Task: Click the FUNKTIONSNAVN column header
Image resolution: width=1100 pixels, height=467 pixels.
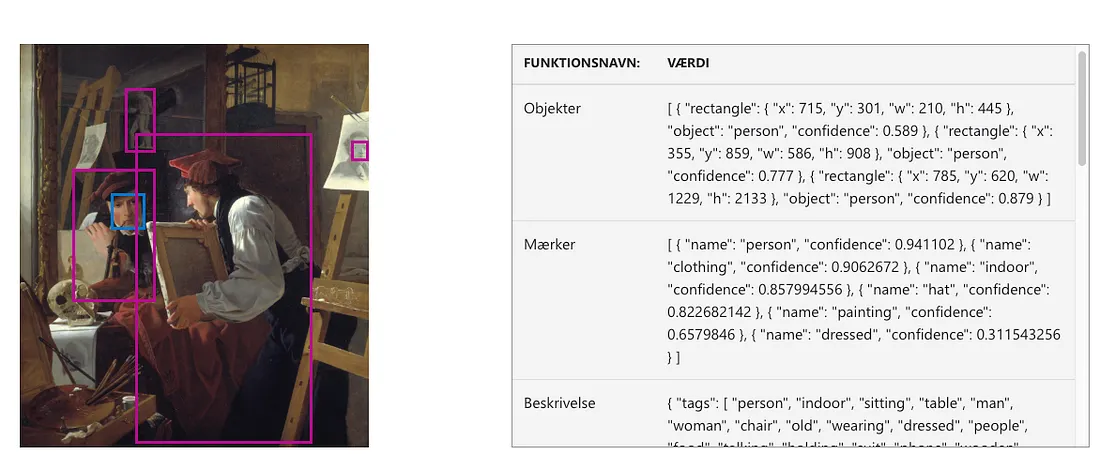Action: tap(582, 63)
